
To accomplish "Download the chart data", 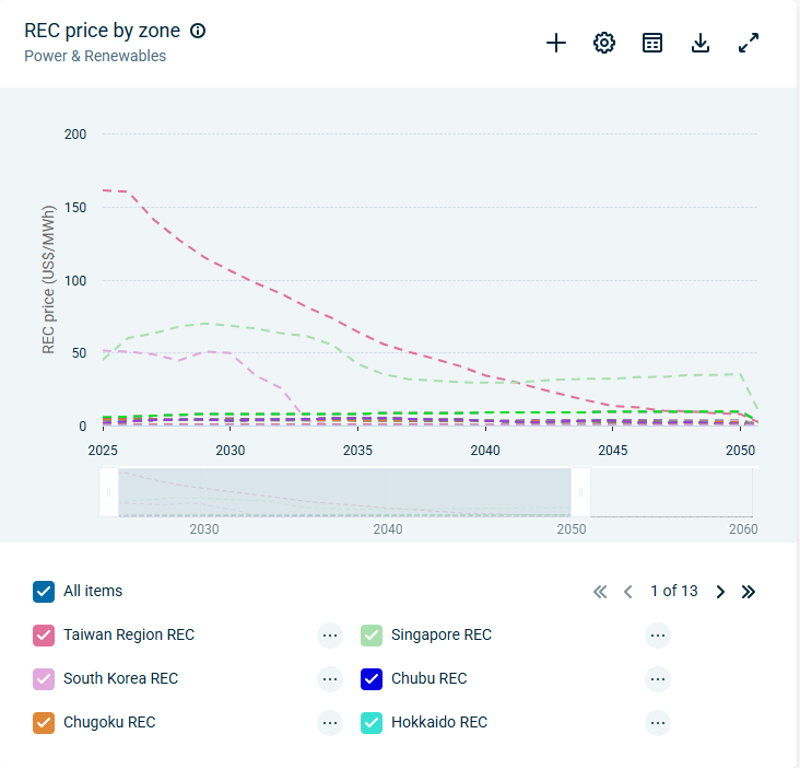I will (701, 43).
